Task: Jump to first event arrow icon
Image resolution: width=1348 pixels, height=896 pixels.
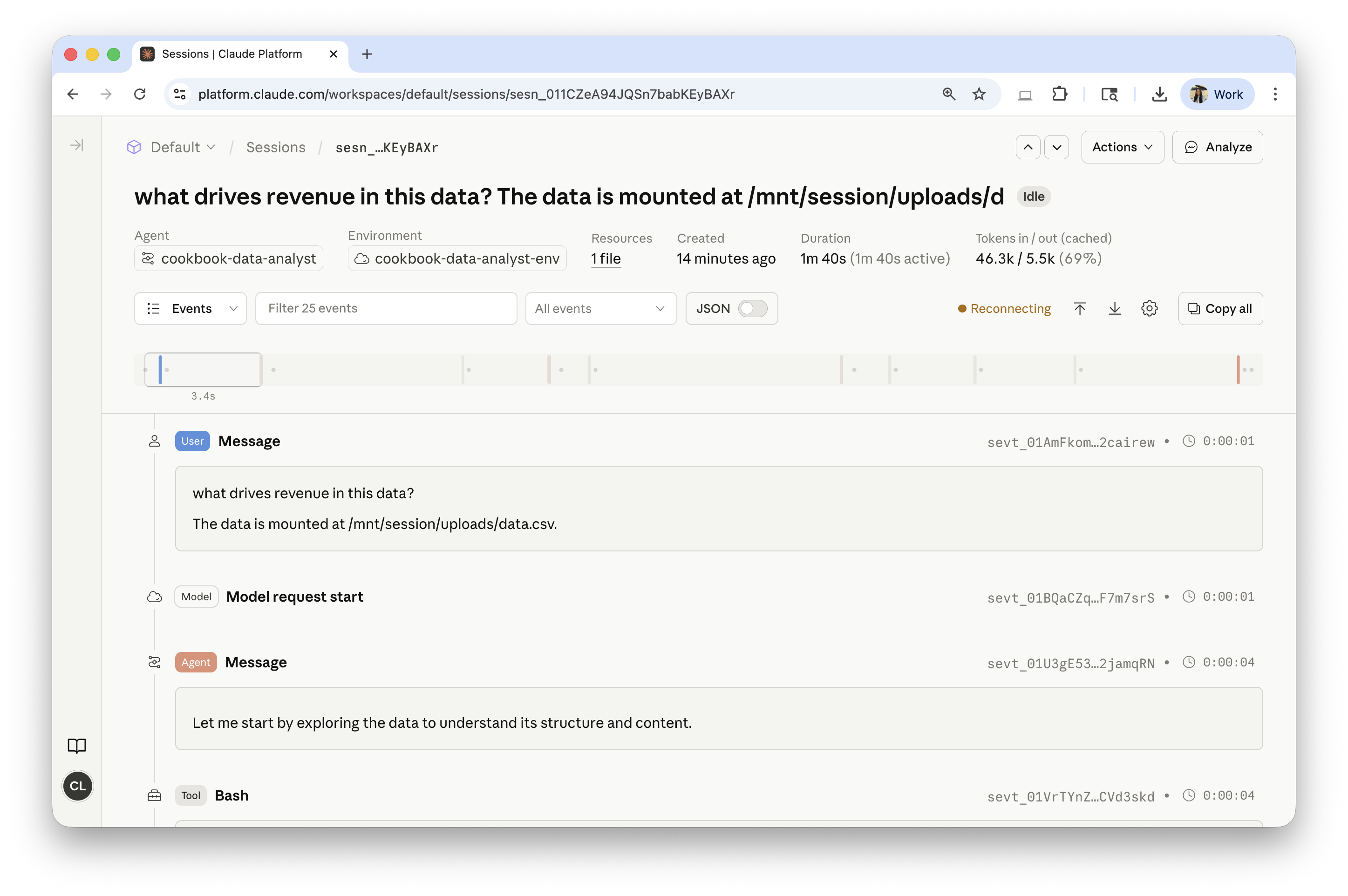Action: [1079, 309]
